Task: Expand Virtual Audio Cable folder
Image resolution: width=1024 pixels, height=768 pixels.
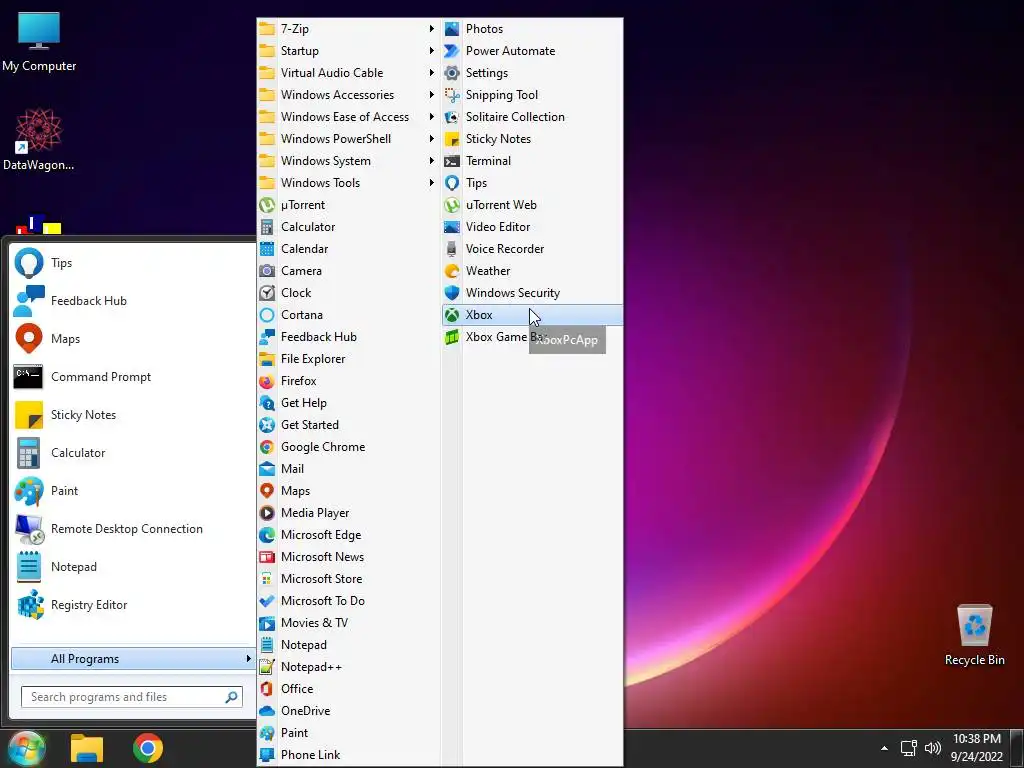Action: (x=348, y=73)
